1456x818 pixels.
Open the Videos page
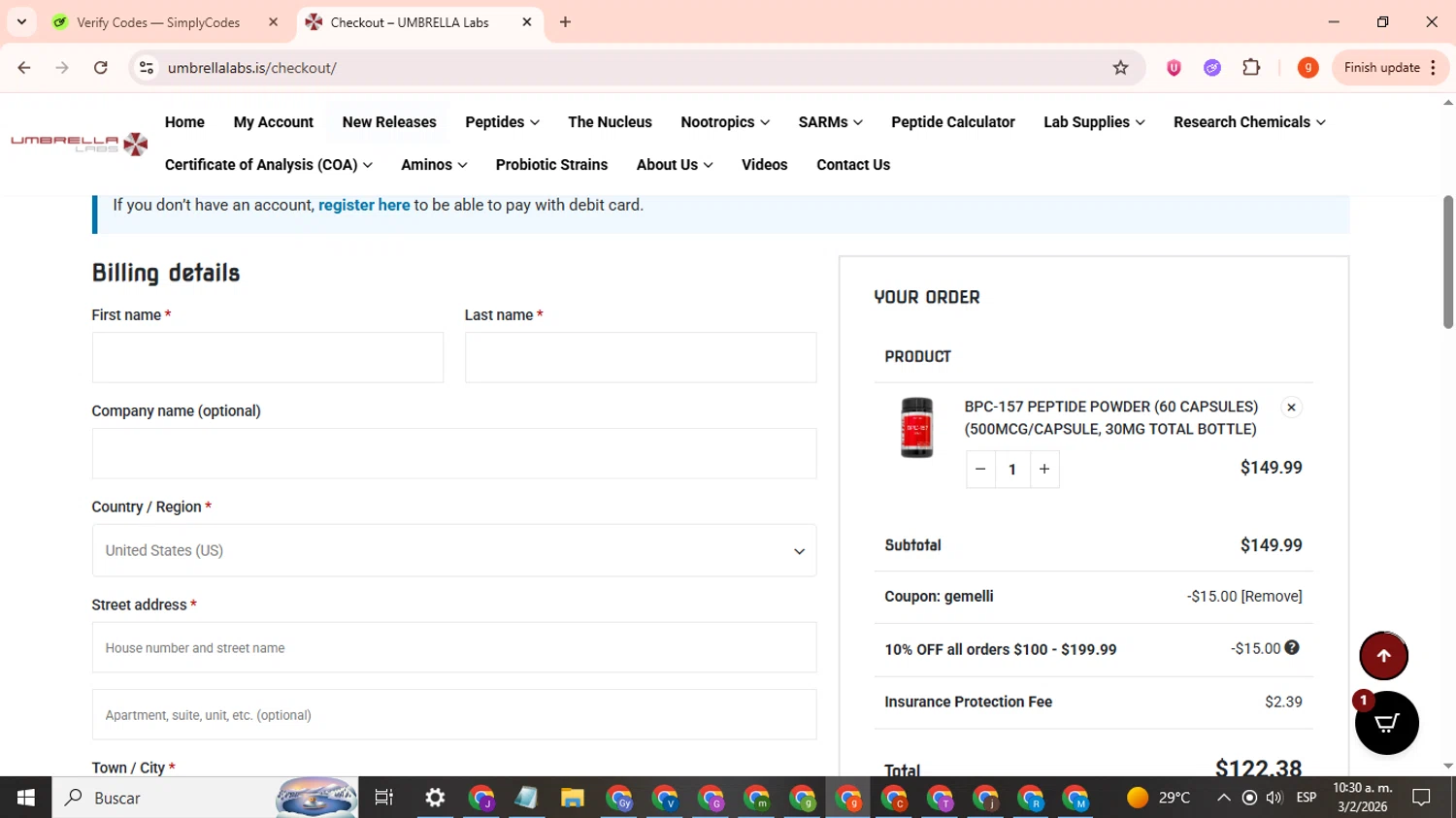tap(764, 165)
